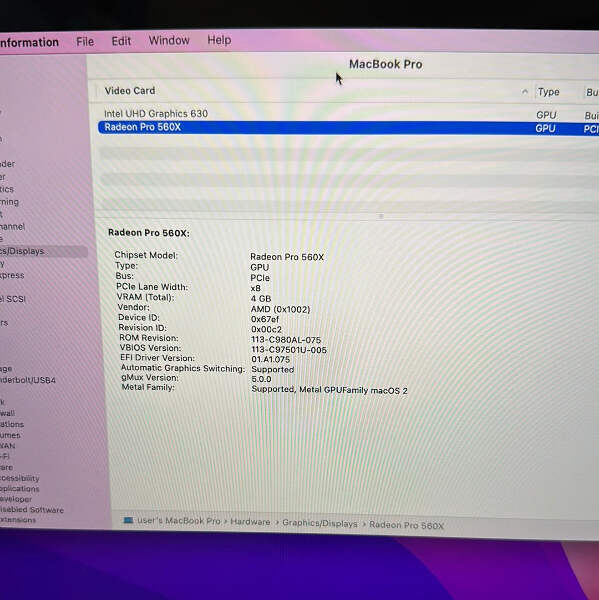
Task: Select the Intel UHD Graphics 630 row
Action: pyautogui.click(x=348, y=114)
